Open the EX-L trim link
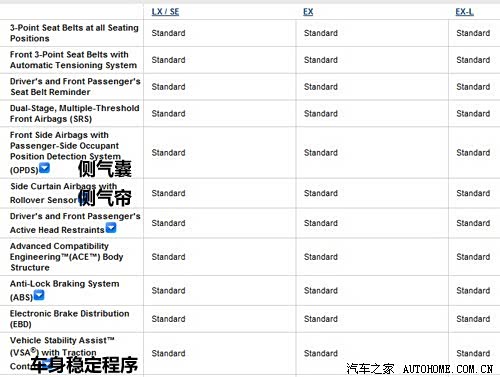Screen dimensions: 500x377 point(465,12)
